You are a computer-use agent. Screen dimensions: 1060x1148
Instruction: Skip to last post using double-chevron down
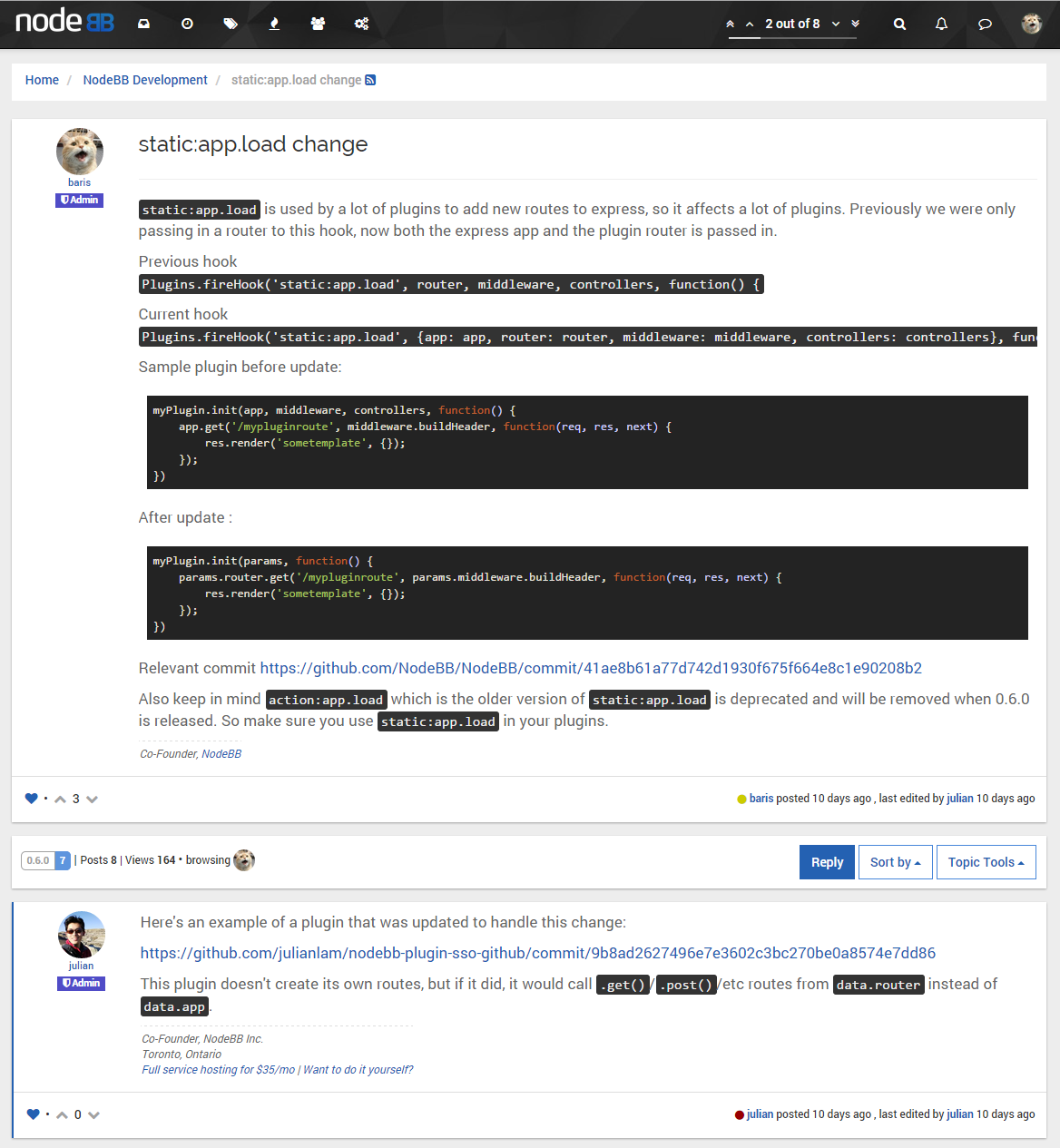pyautogui.click(x=853, y=24)
